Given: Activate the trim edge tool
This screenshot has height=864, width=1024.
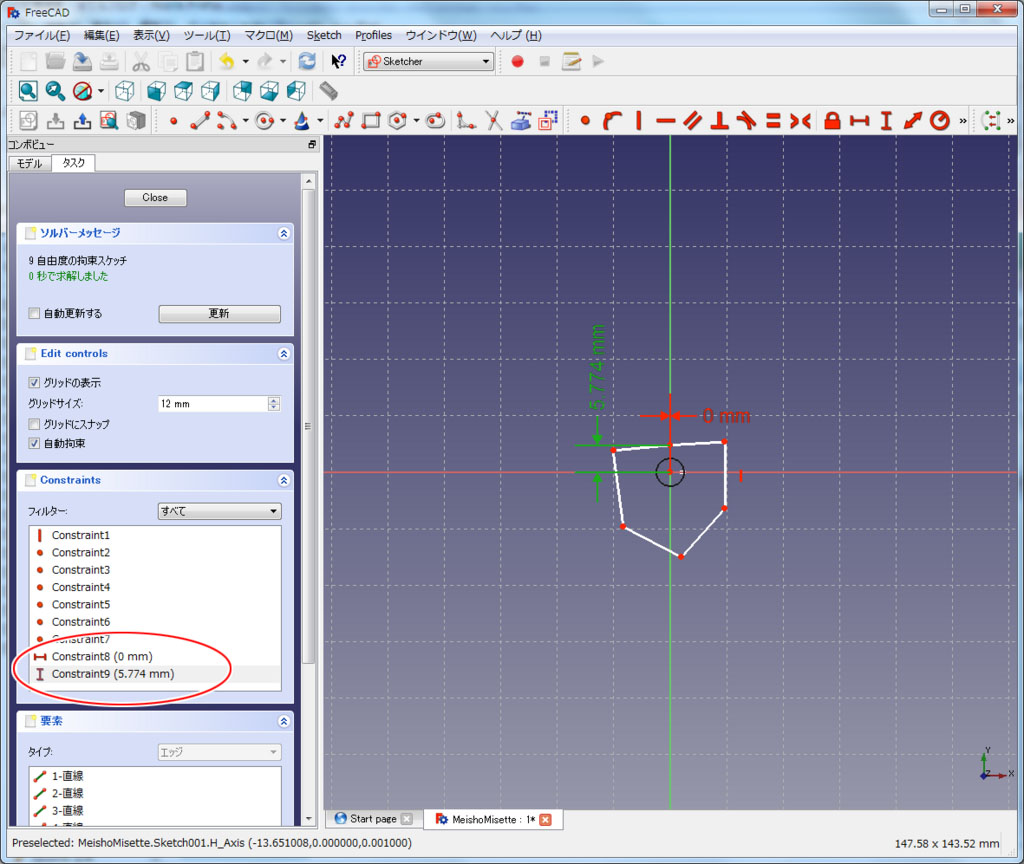Looking at the screenshot, I should (494, 121).
